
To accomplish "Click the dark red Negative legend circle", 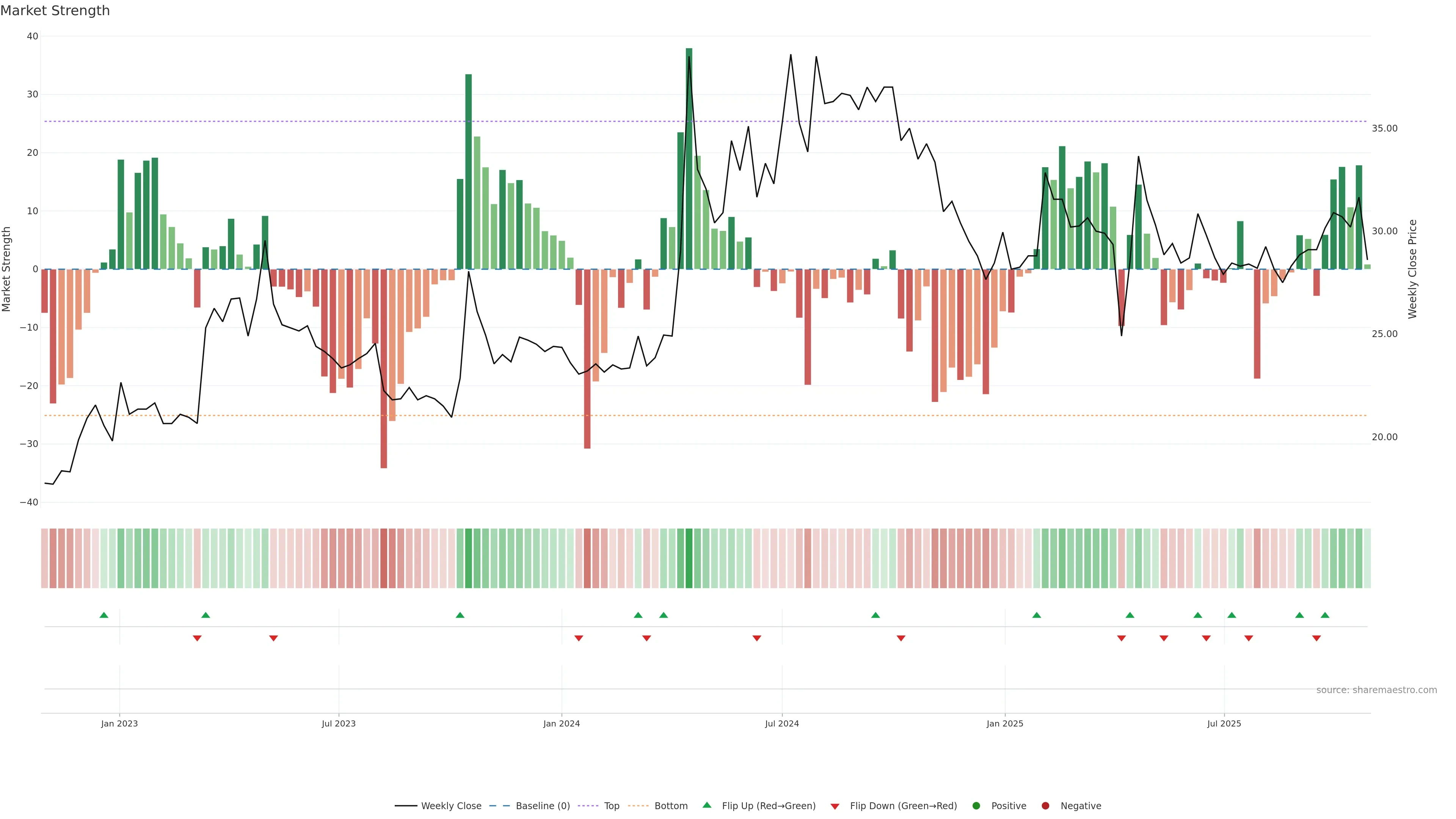I will [1045, 806].
